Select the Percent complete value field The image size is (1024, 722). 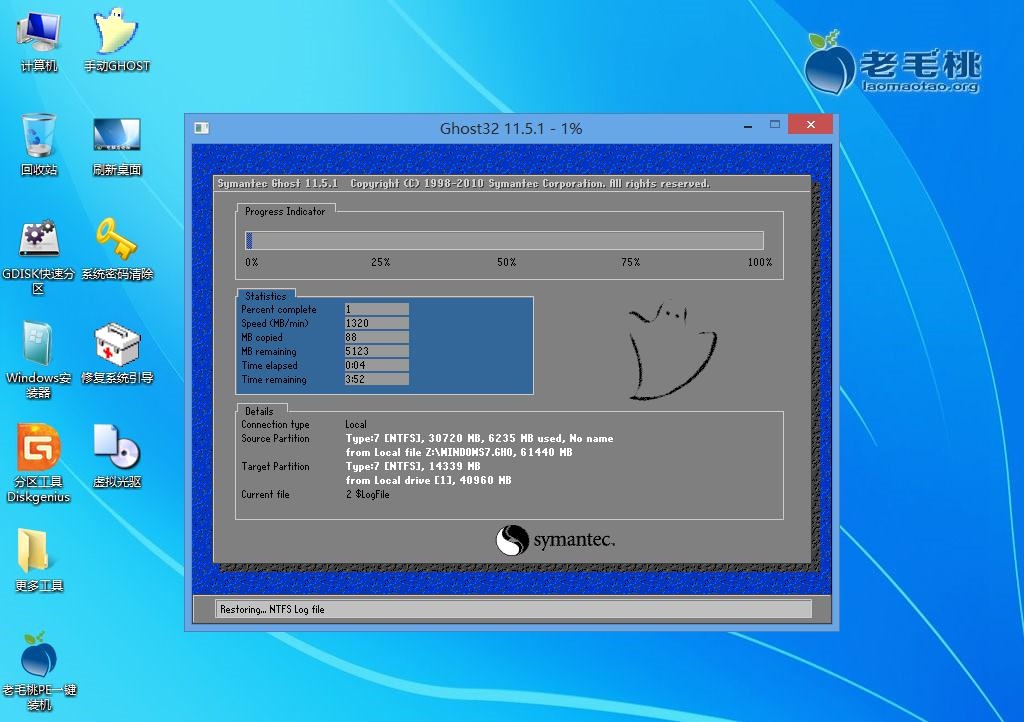point(375,309)
